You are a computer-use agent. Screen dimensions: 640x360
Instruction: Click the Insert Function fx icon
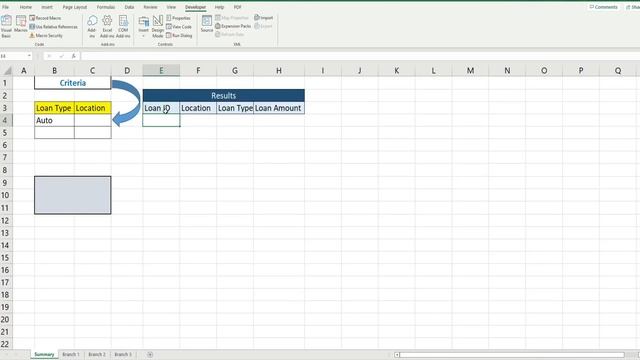click(73, 56)
